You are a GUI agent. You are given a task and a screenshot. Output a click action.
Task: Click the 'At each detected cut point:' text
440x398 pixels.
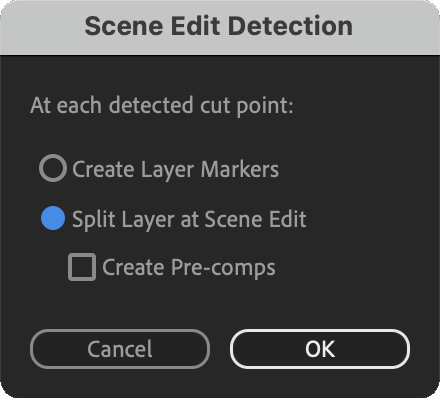(x=162, y=106)
